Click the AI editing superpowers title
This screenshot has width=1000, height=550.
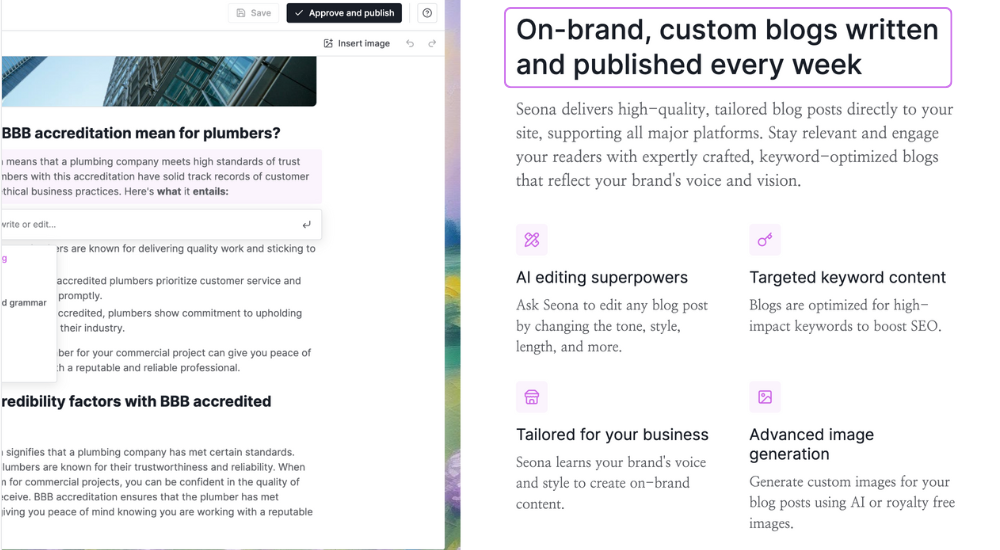tap(601, 278)
